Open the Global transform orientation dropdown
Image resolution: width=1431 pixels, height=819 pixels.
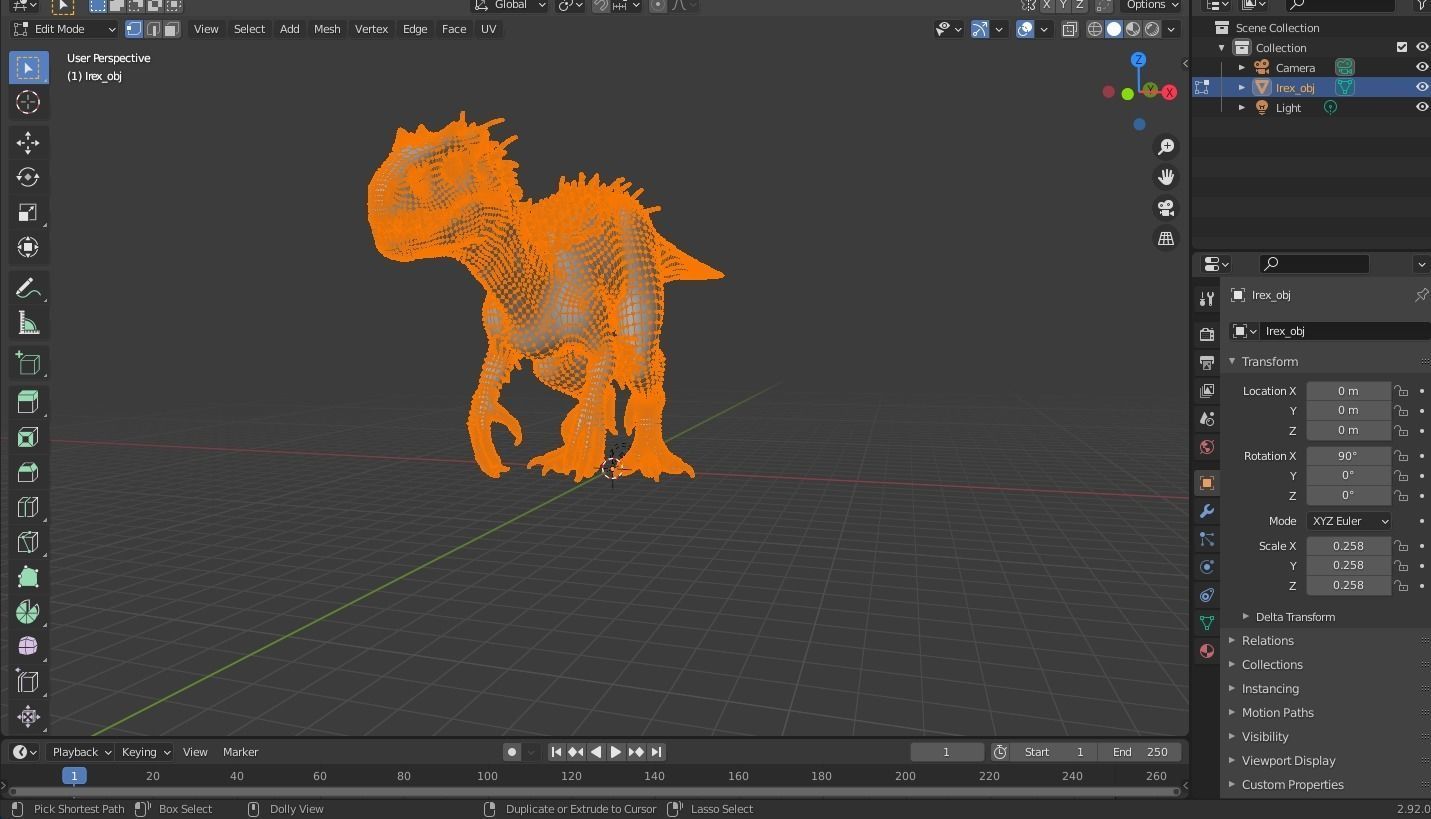coord(510,5)
